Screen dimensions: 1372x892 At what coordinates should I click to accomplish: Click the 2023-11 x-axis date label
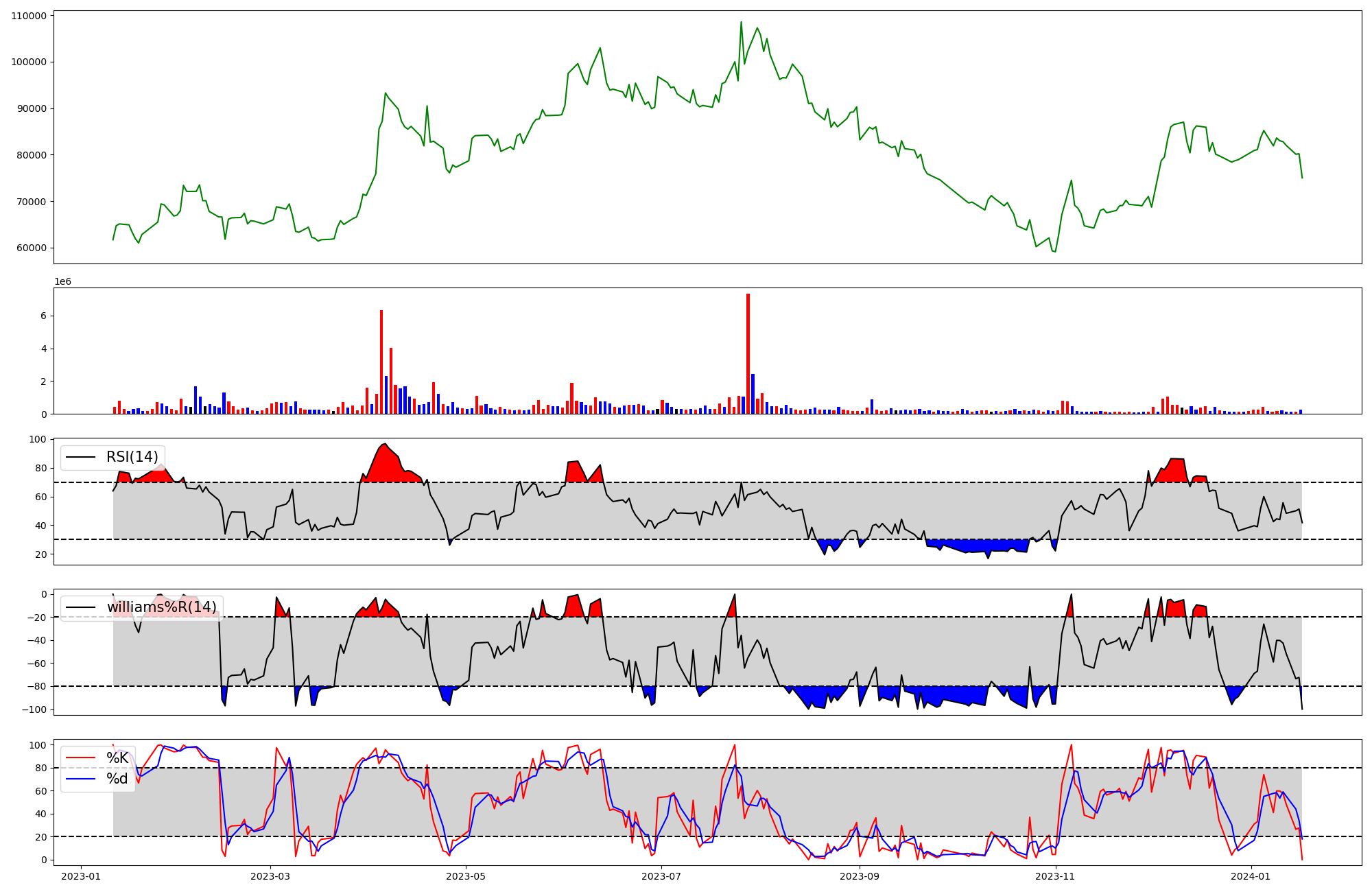point(1055,876)
